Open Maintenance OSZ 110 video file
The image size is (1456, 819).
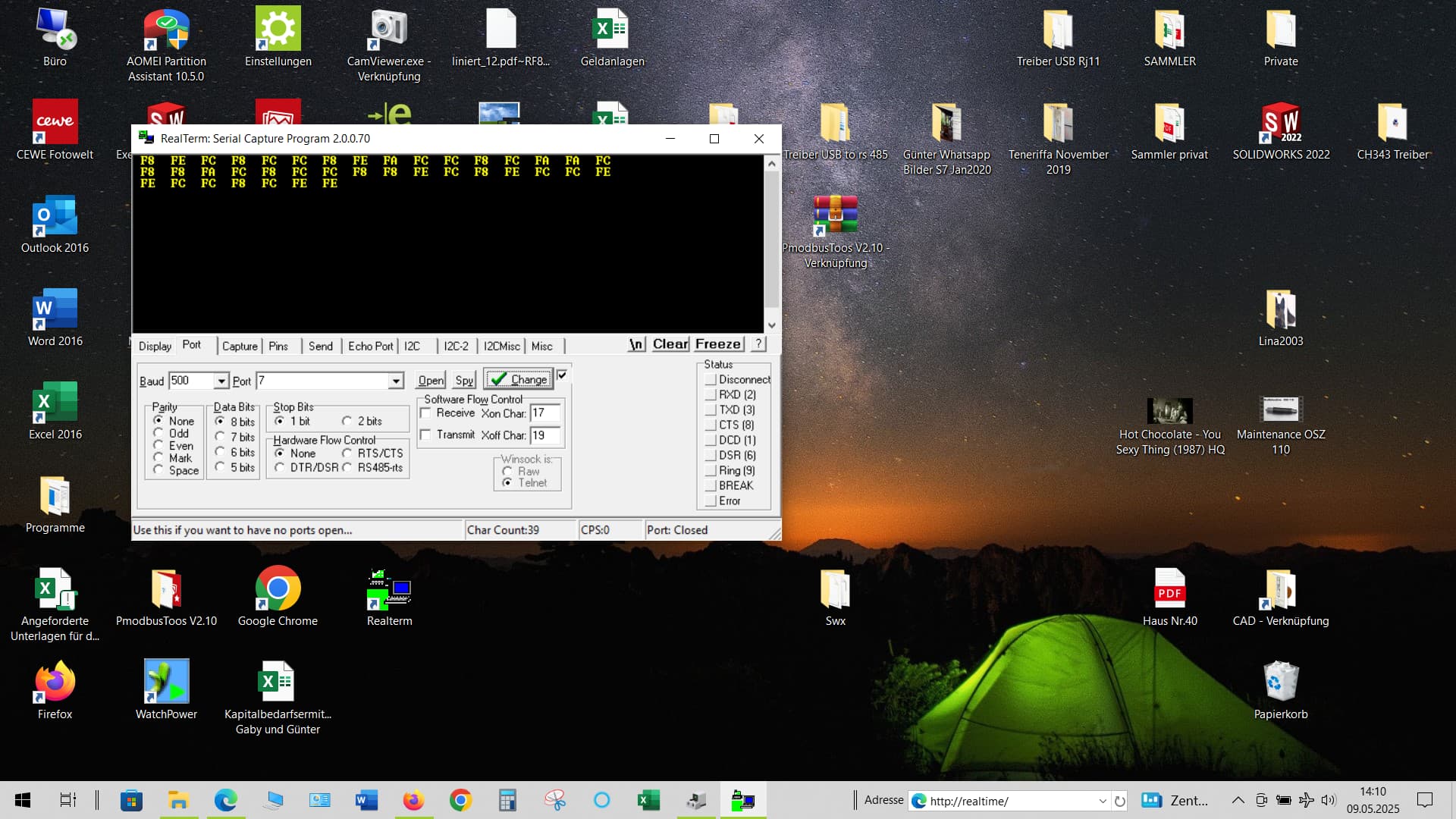coord(1281,425)
